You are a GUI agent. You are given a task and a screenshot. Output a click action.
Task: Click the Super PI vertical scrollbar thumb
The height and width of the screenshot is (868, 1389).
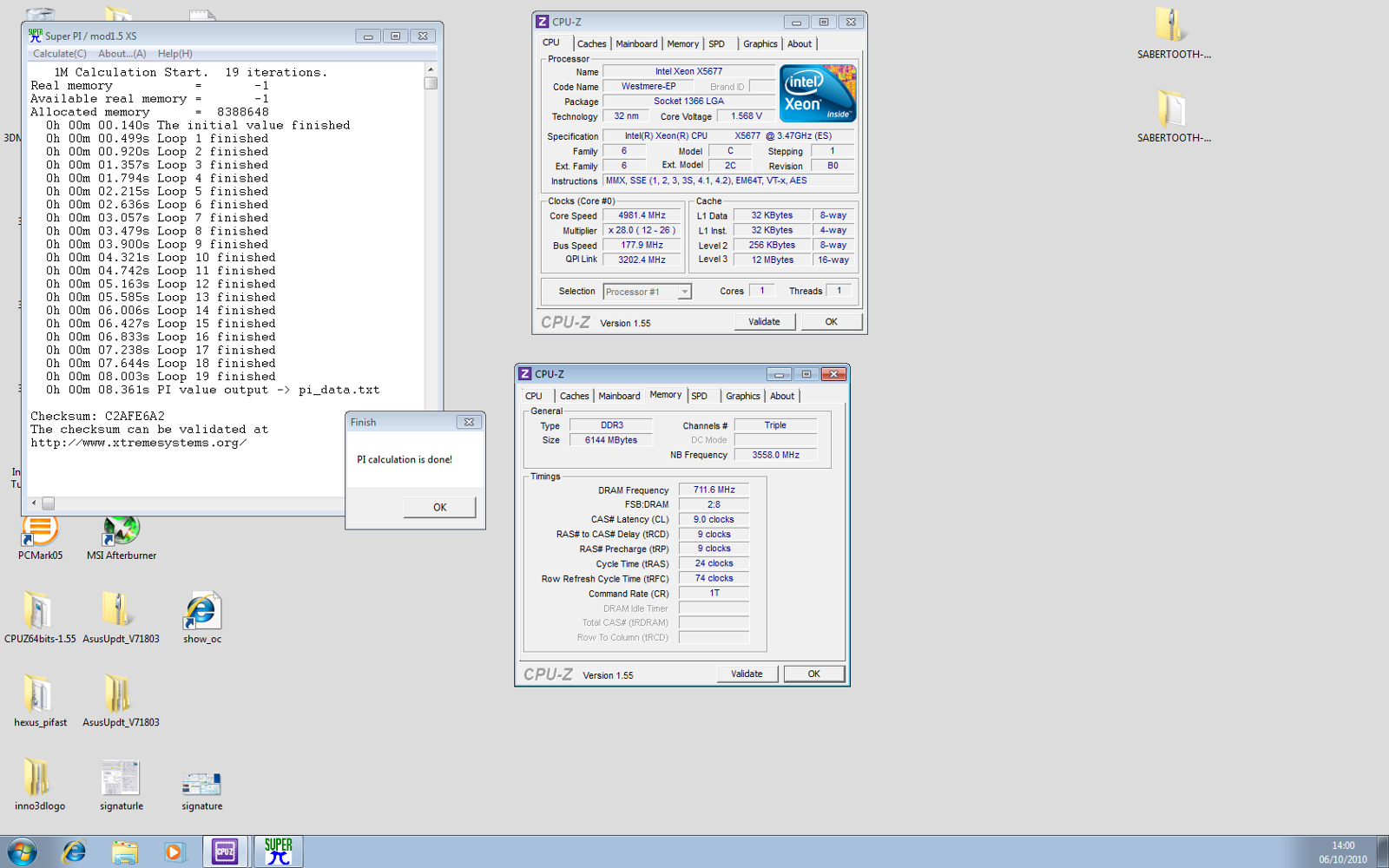pos(431,83)
